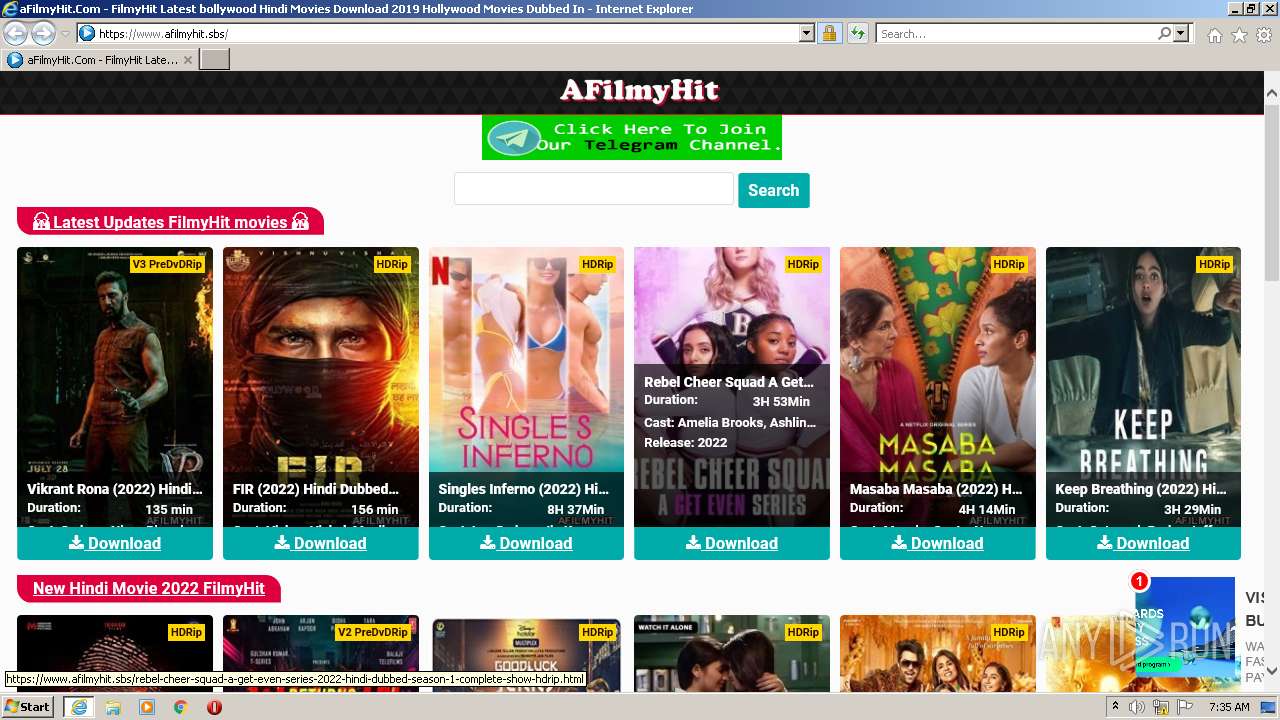Open V2 PreDvDRip tagged movie thumbnail
The image size is (1280, 720).
click(x=321, y=655)
